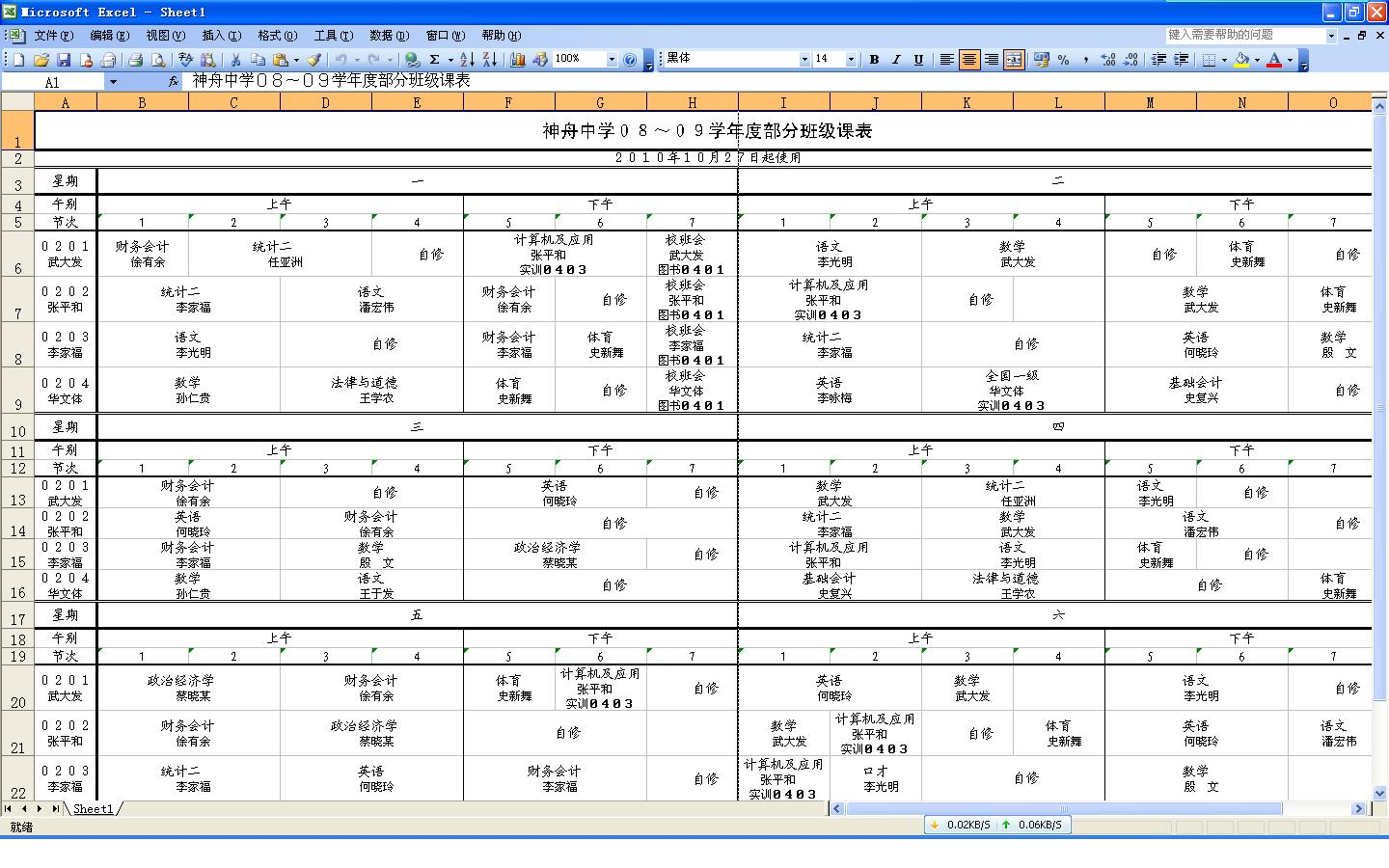Expand the font size dropdown
This screenshot has height=868, width=1389.
point(850,60)
